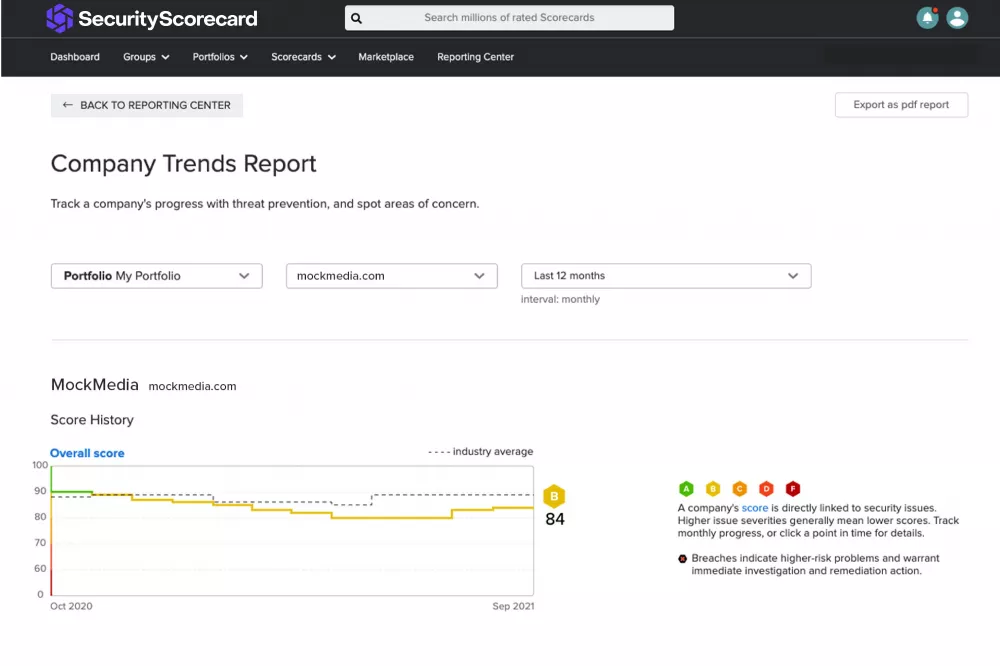The width and height of the screenshot is (1000, 666).
Task: Click Back to Reporting Center button
Action: (147, 105)
